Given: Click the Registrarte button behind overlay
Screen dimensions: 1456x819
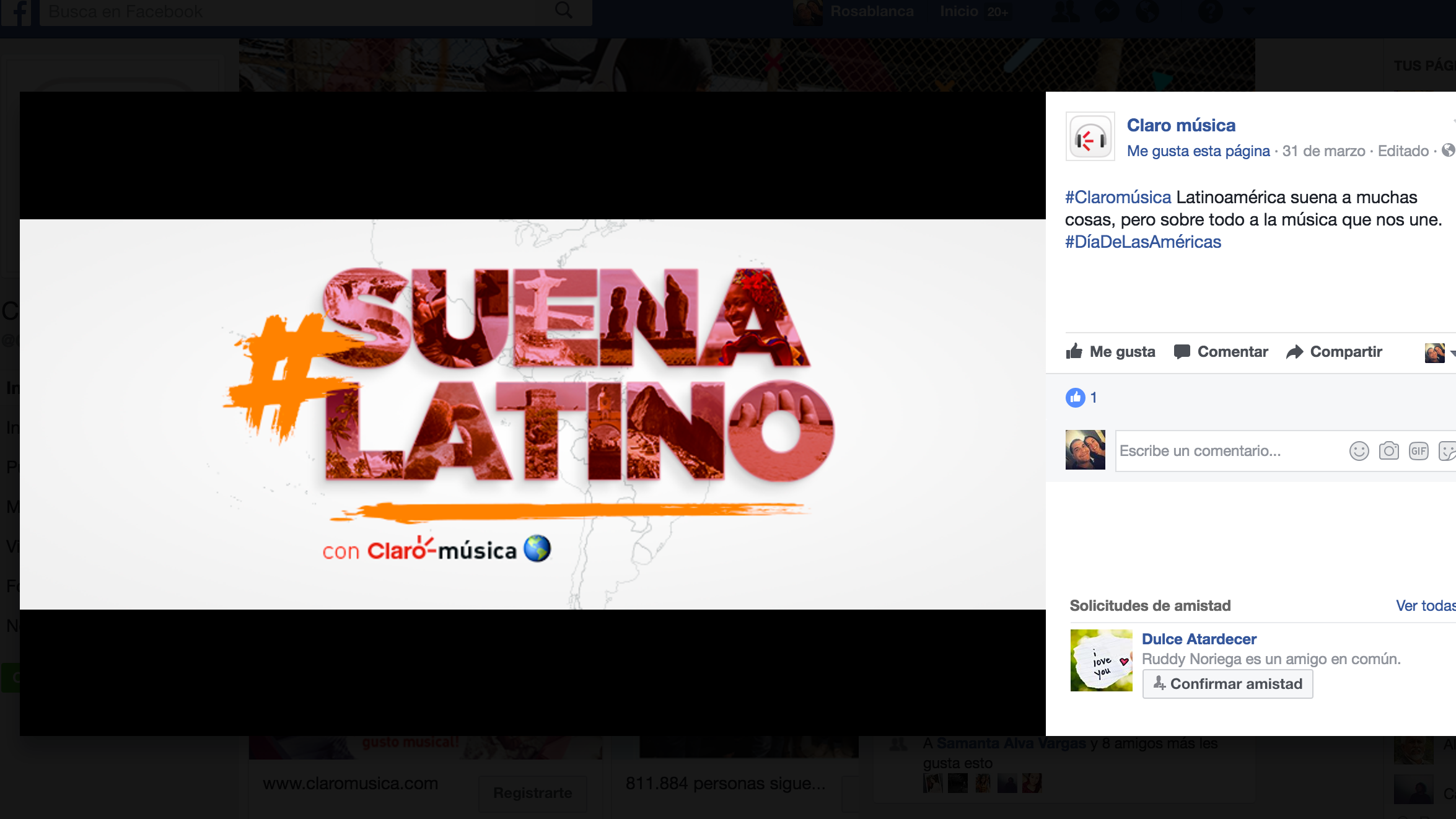Looking at the screenshot, I should (533, 794).
